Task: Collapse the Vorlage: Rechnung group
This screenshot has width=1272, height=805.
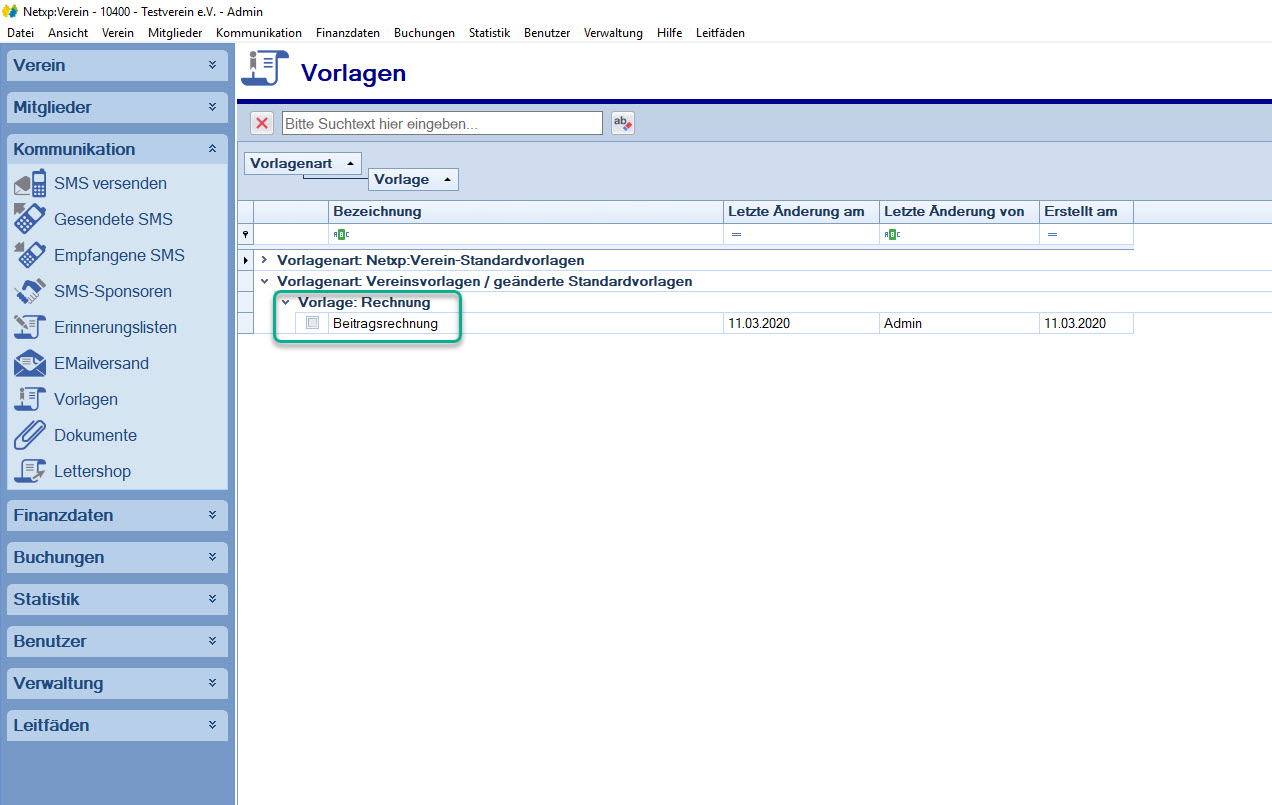Action: [x=285, y=302]
